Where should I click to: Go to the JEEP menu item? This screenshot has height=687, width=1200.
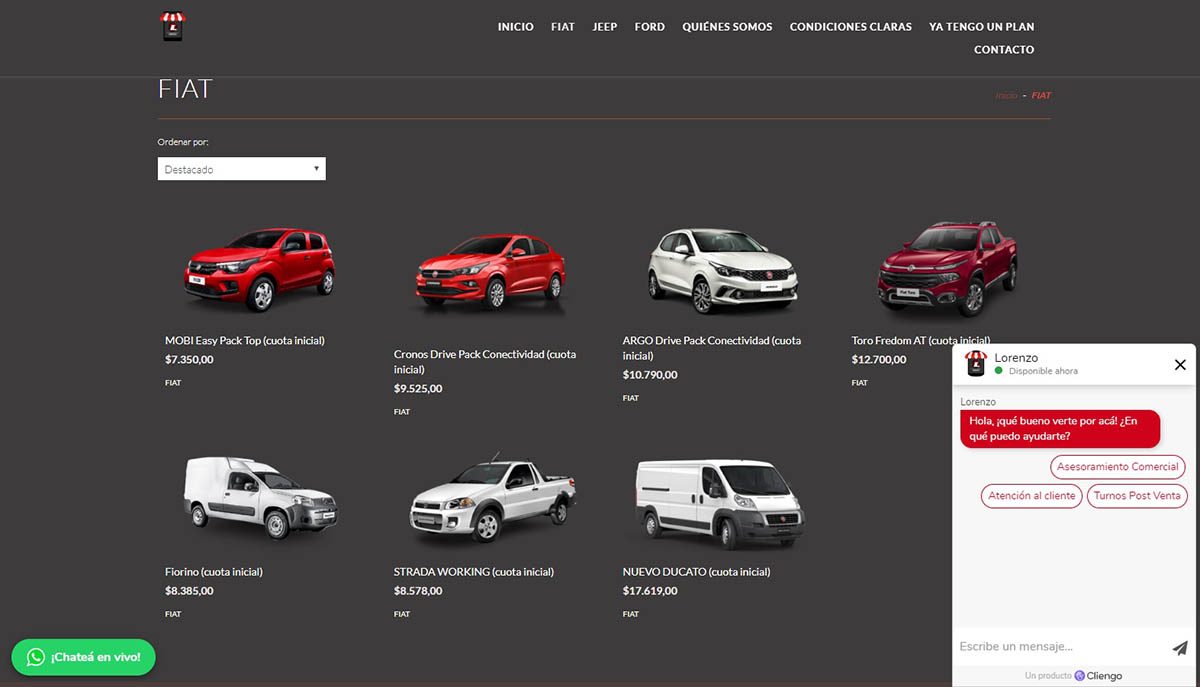(x=604, y=27)
